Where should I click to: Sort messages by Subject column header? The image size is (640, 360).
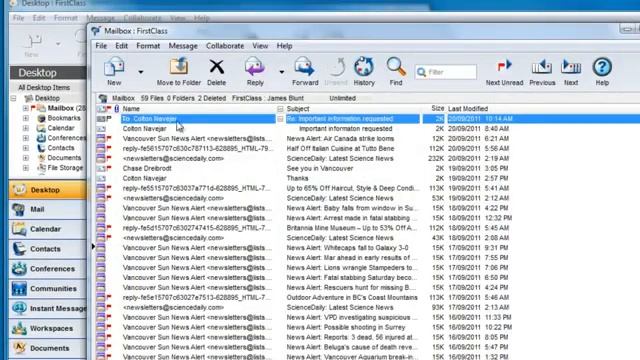298,109
